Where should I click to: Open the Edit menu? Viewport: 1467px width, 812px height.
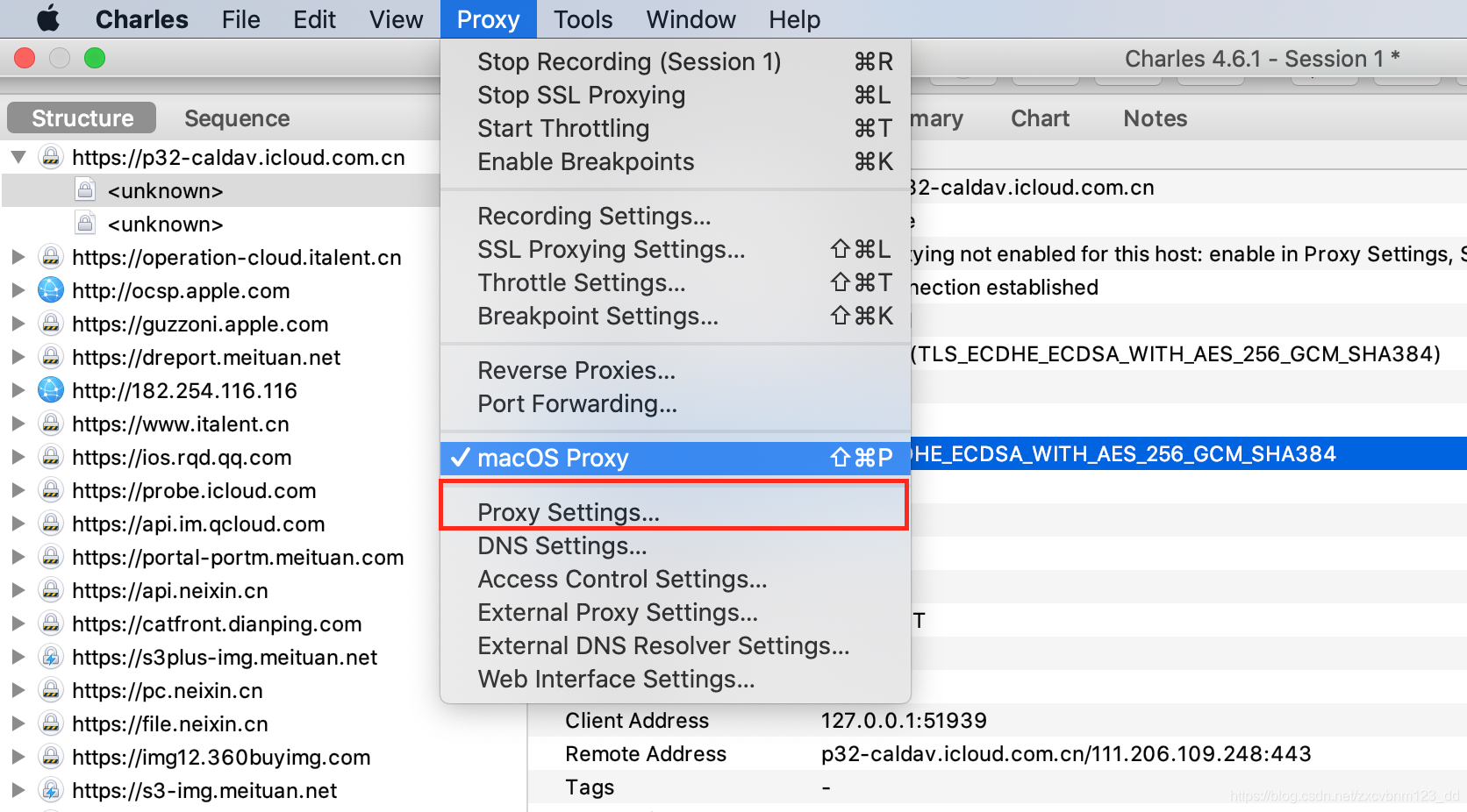tap(314, 19)
